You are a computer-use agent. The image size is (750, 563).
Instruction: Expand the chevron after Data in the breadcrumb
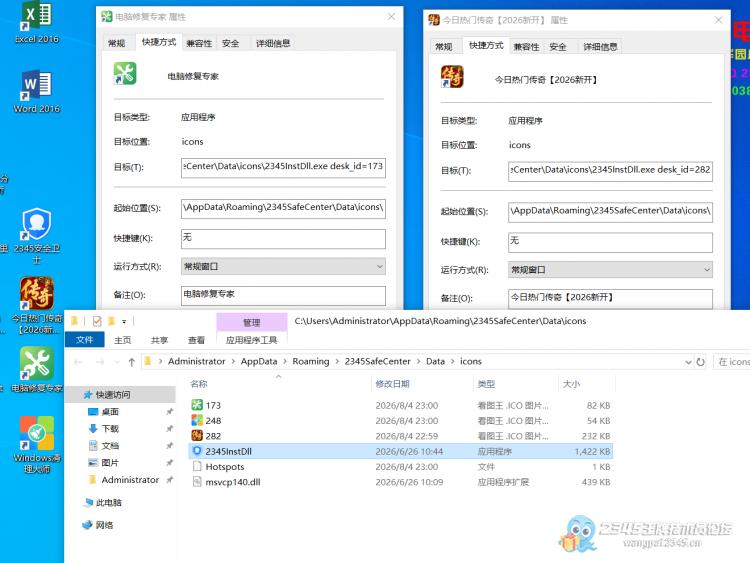(452, 362)
